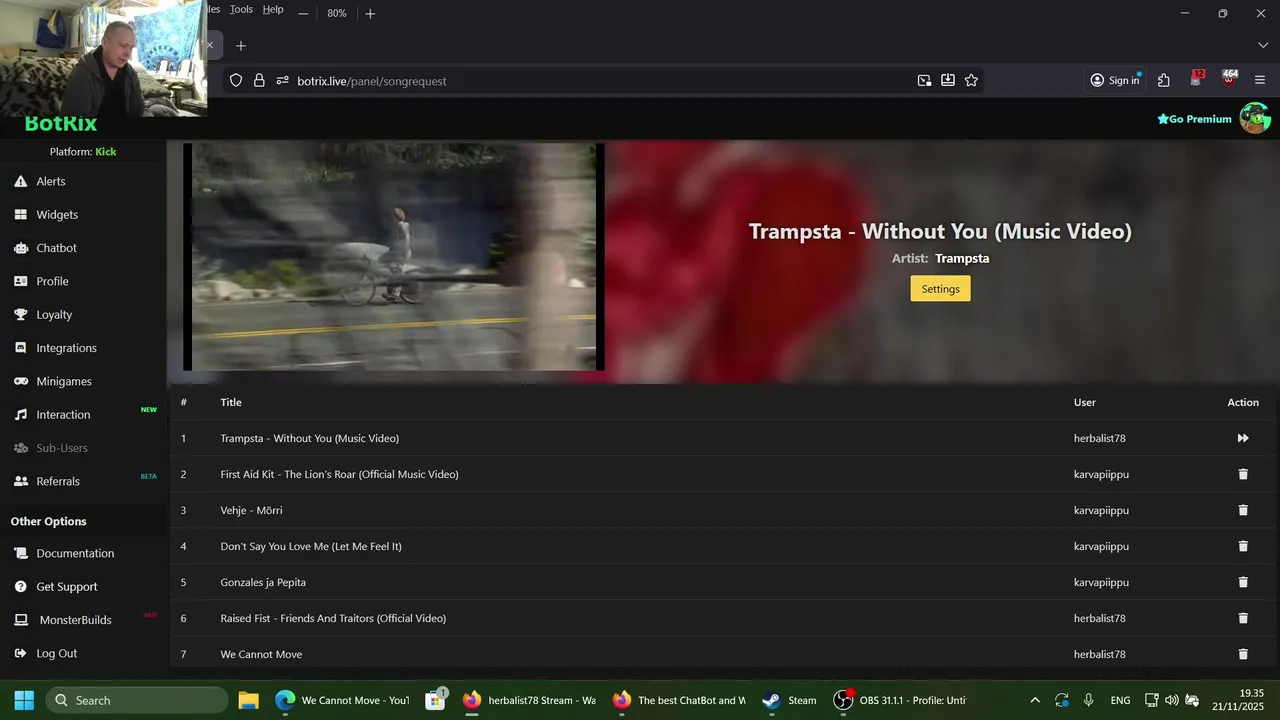Image resolution: width=1280 pixels, height=720 pixels.
Task: Select row Trampsta - Without You title
Action: coord(309,438)
